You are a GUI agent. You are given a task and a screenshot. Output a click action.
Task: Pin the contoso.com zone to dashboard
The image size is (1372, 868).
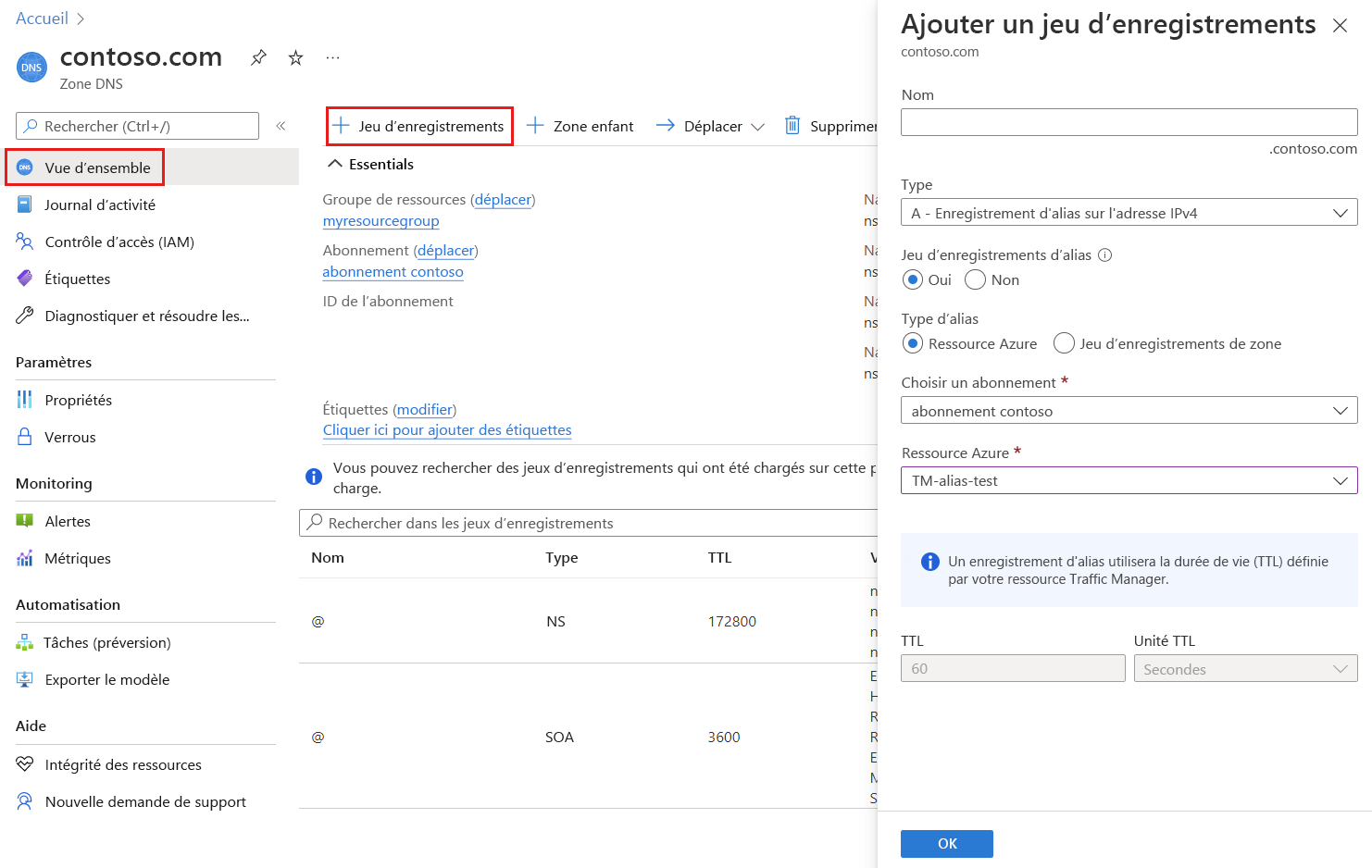[x=258, y=57]
